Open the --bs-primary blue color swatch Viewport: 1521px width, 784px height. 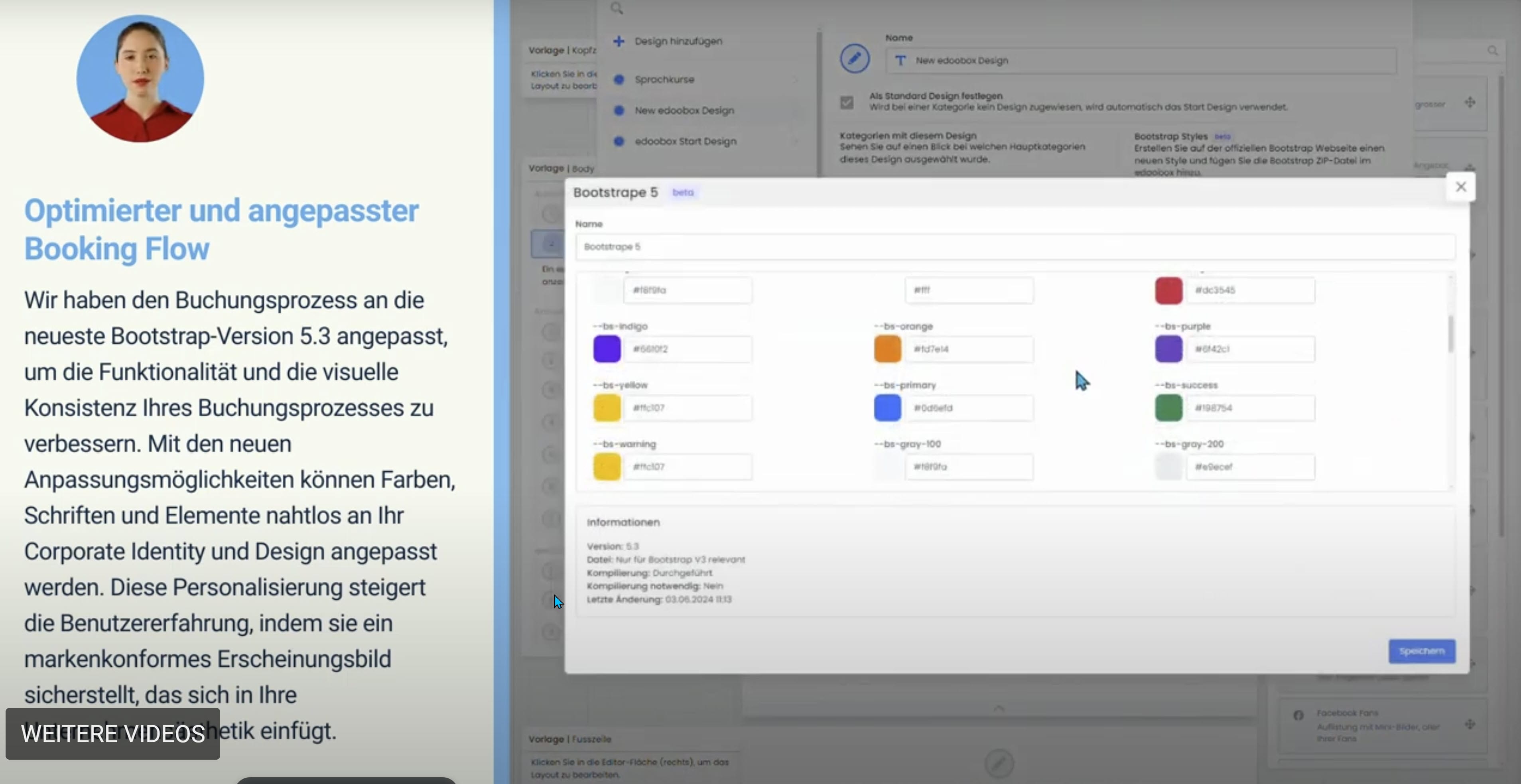(887, 408)
